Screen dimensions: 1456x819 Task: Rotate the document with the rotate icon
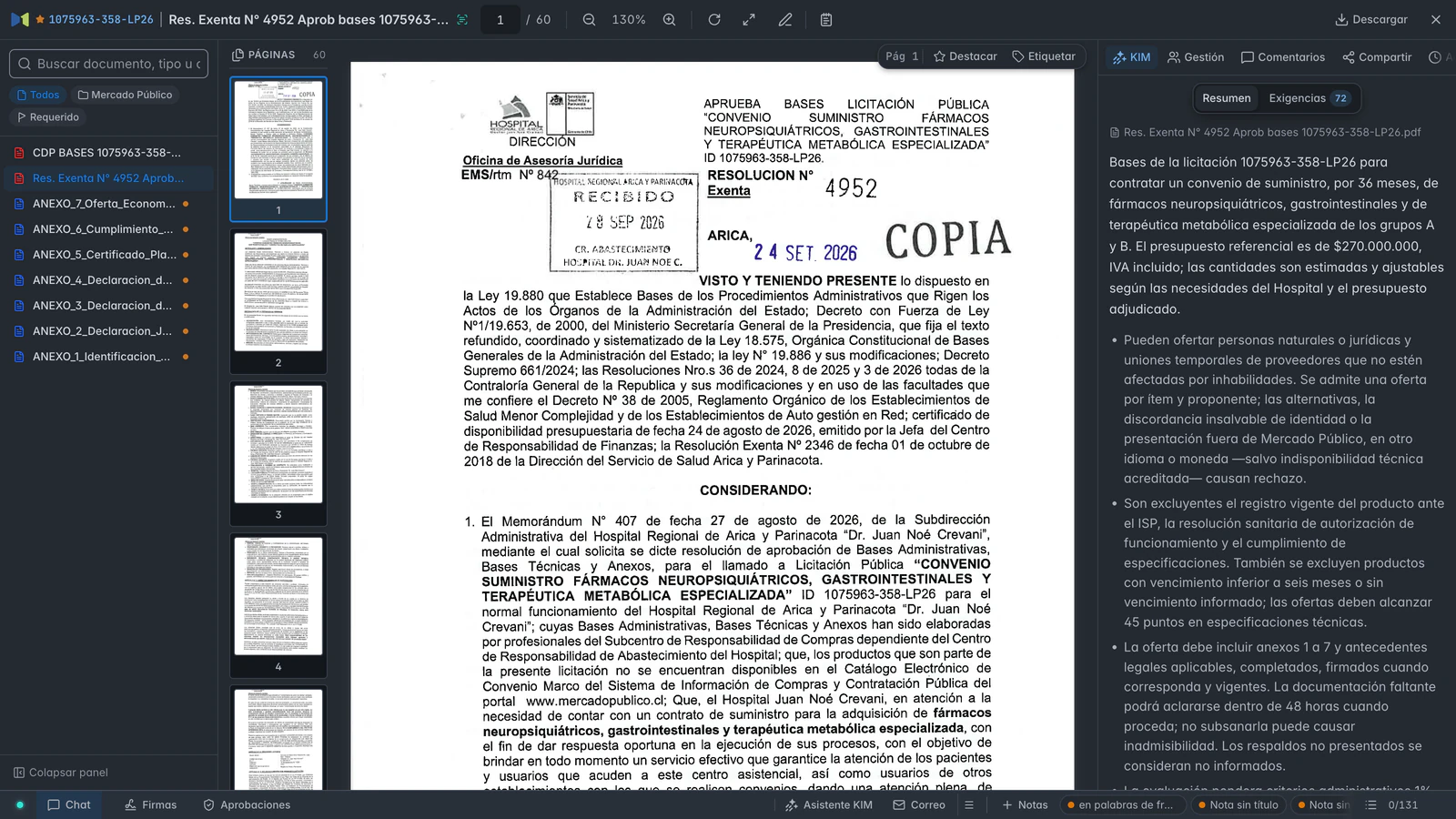(x=714, y=19)
